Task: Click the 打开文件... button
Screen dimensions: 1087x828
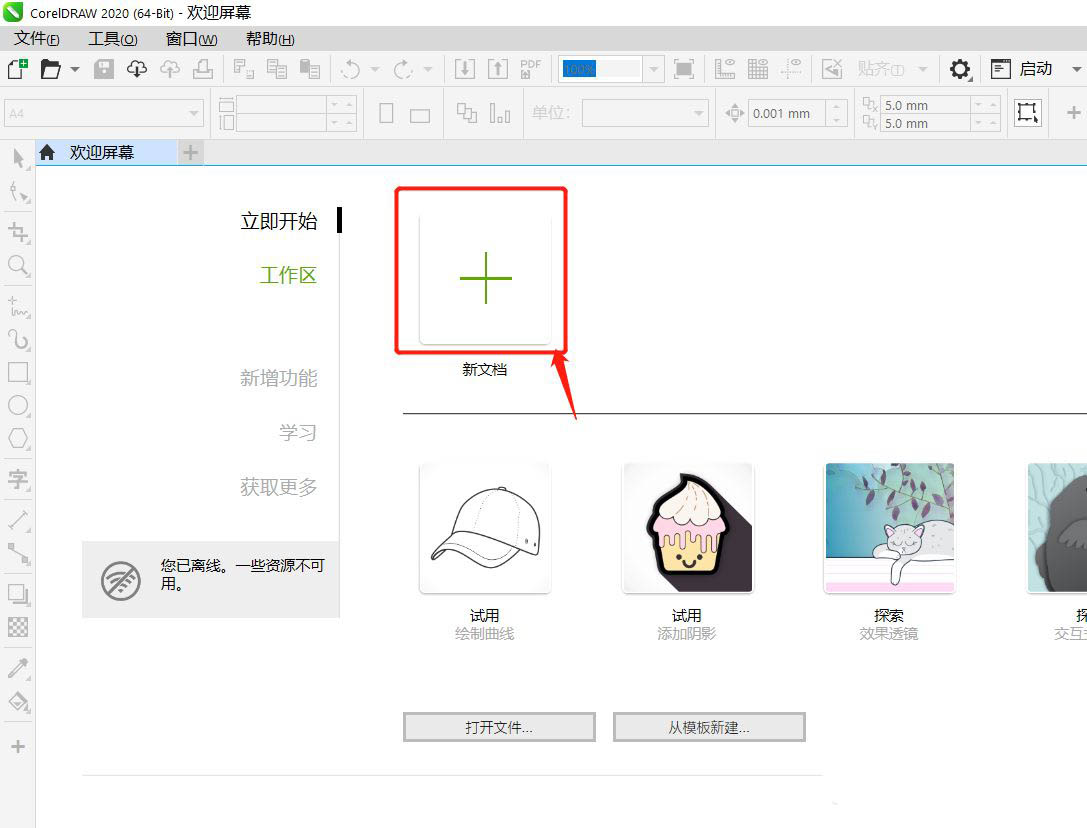Action: click(x=499, y=727)
